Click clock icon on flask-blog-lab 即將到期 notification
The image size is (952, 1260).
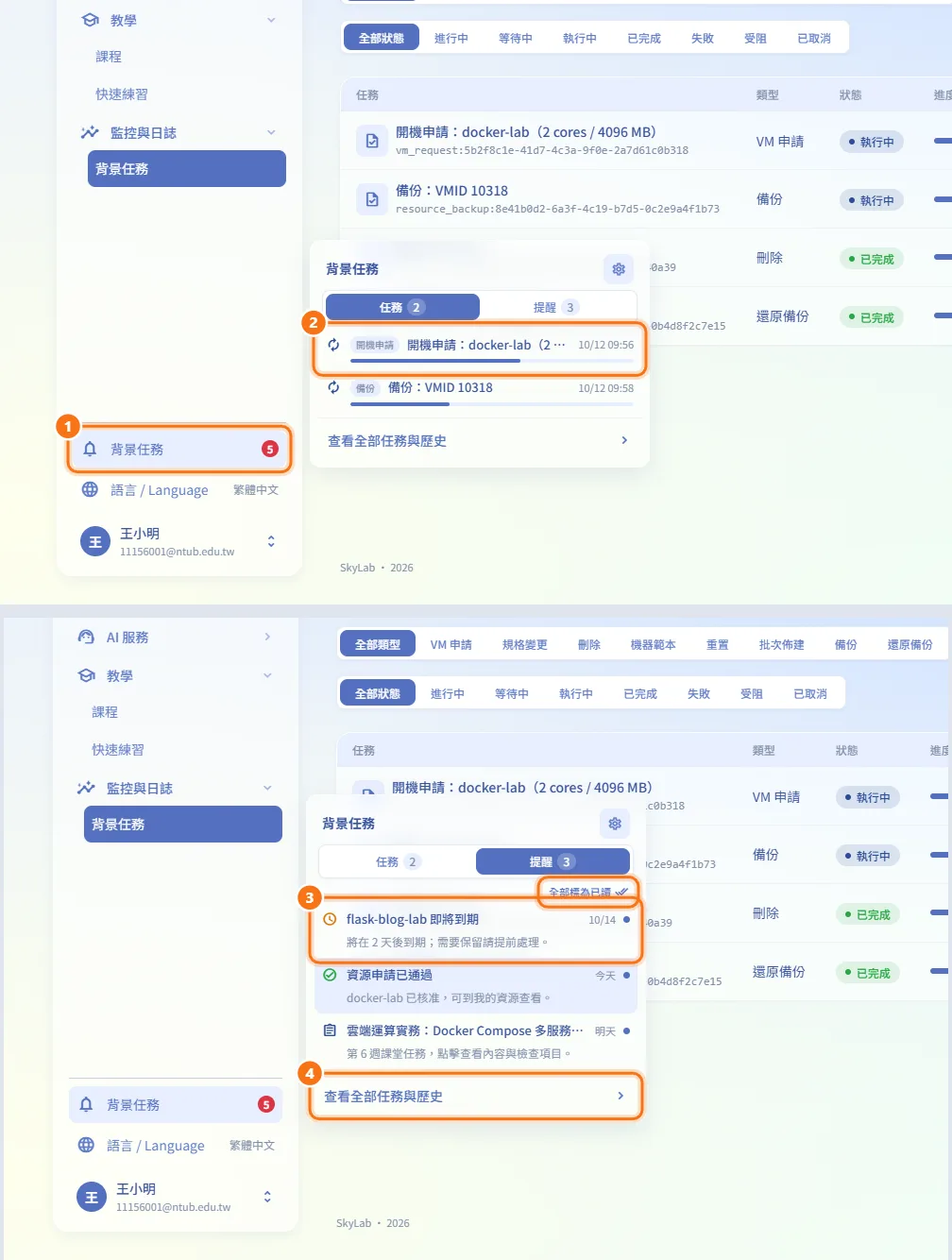coord(330,919)
